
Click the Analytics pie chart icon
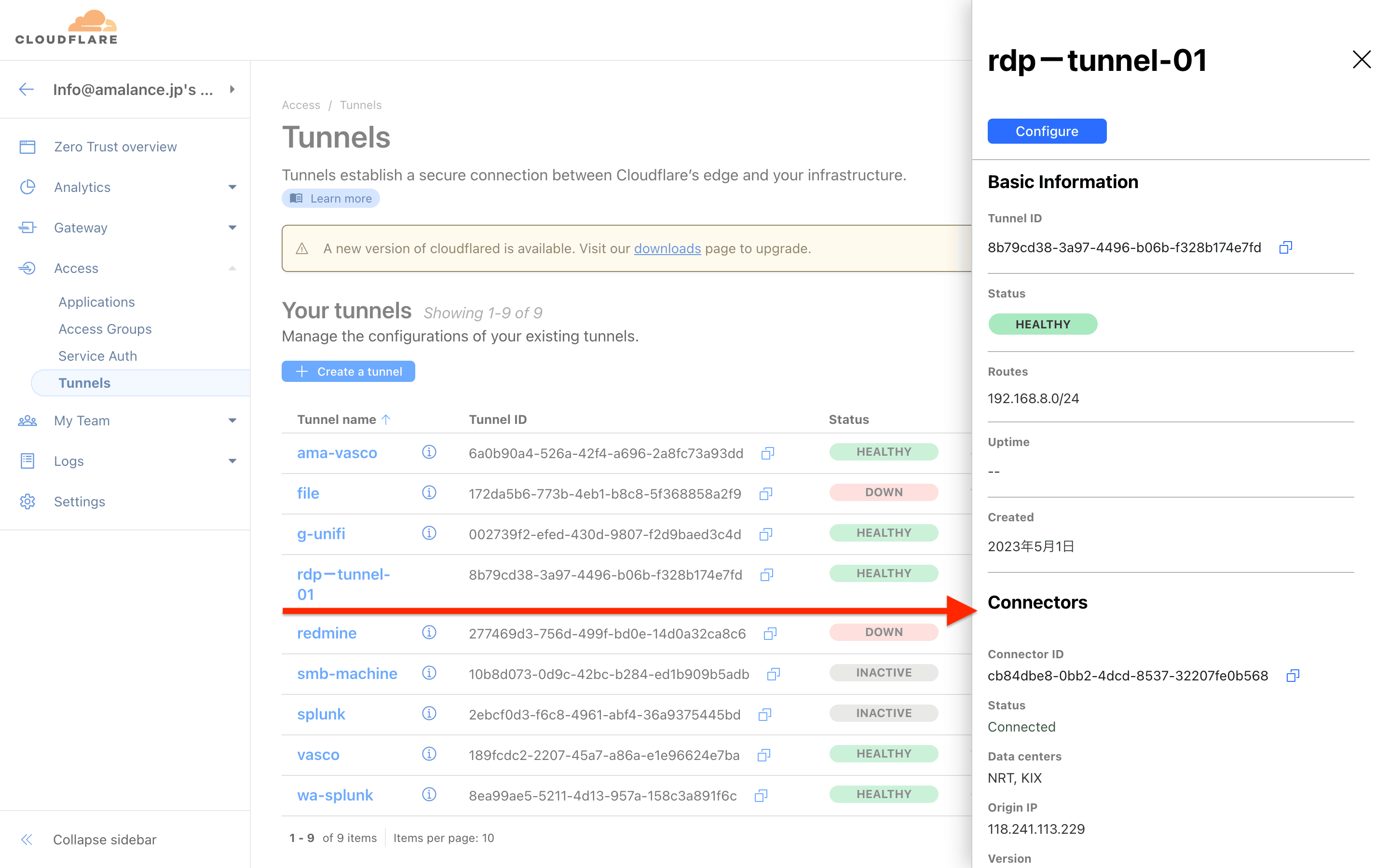(x=27, y=187)
